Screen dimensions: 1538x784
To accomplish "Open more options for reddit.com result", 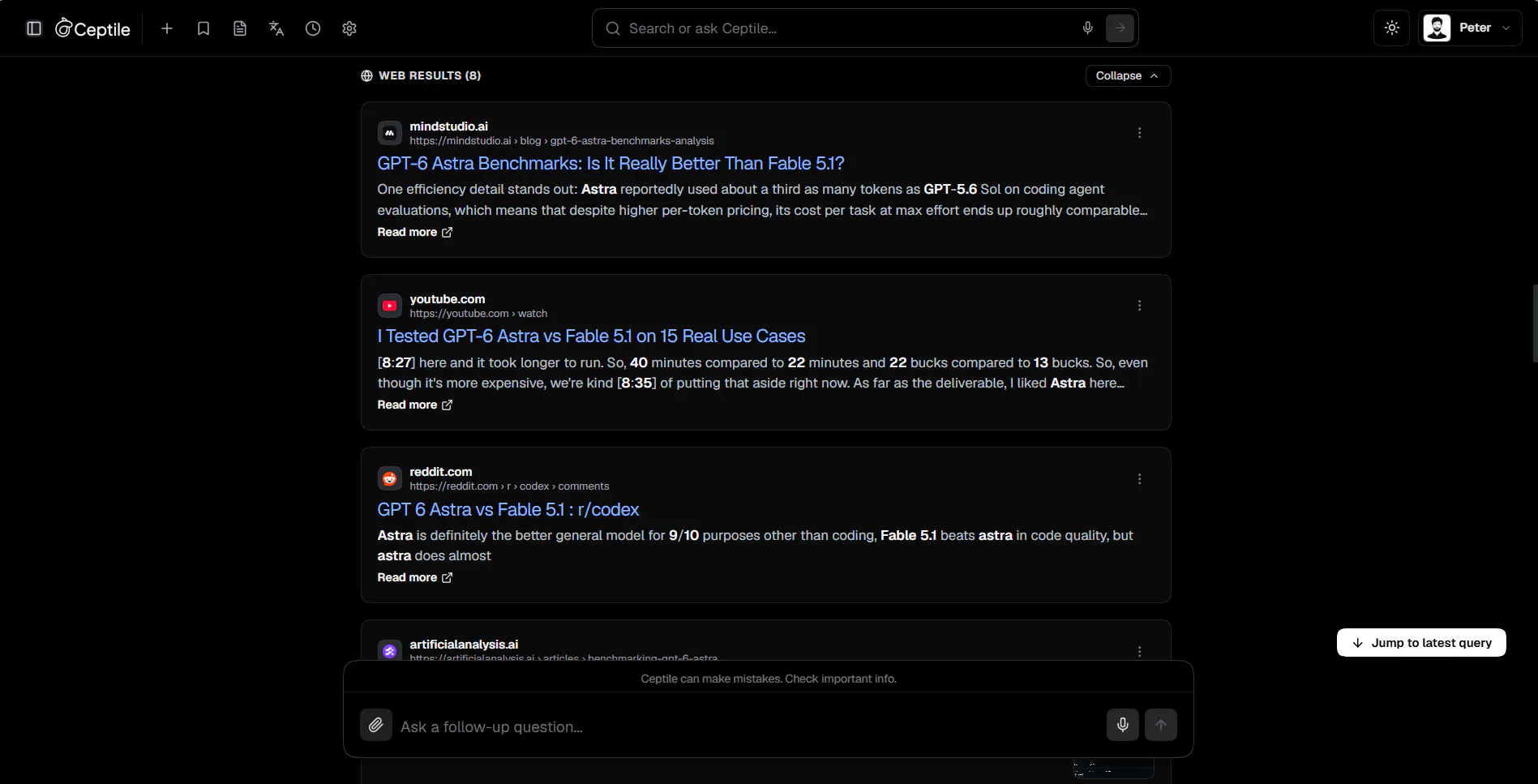I will [1139, 479].
